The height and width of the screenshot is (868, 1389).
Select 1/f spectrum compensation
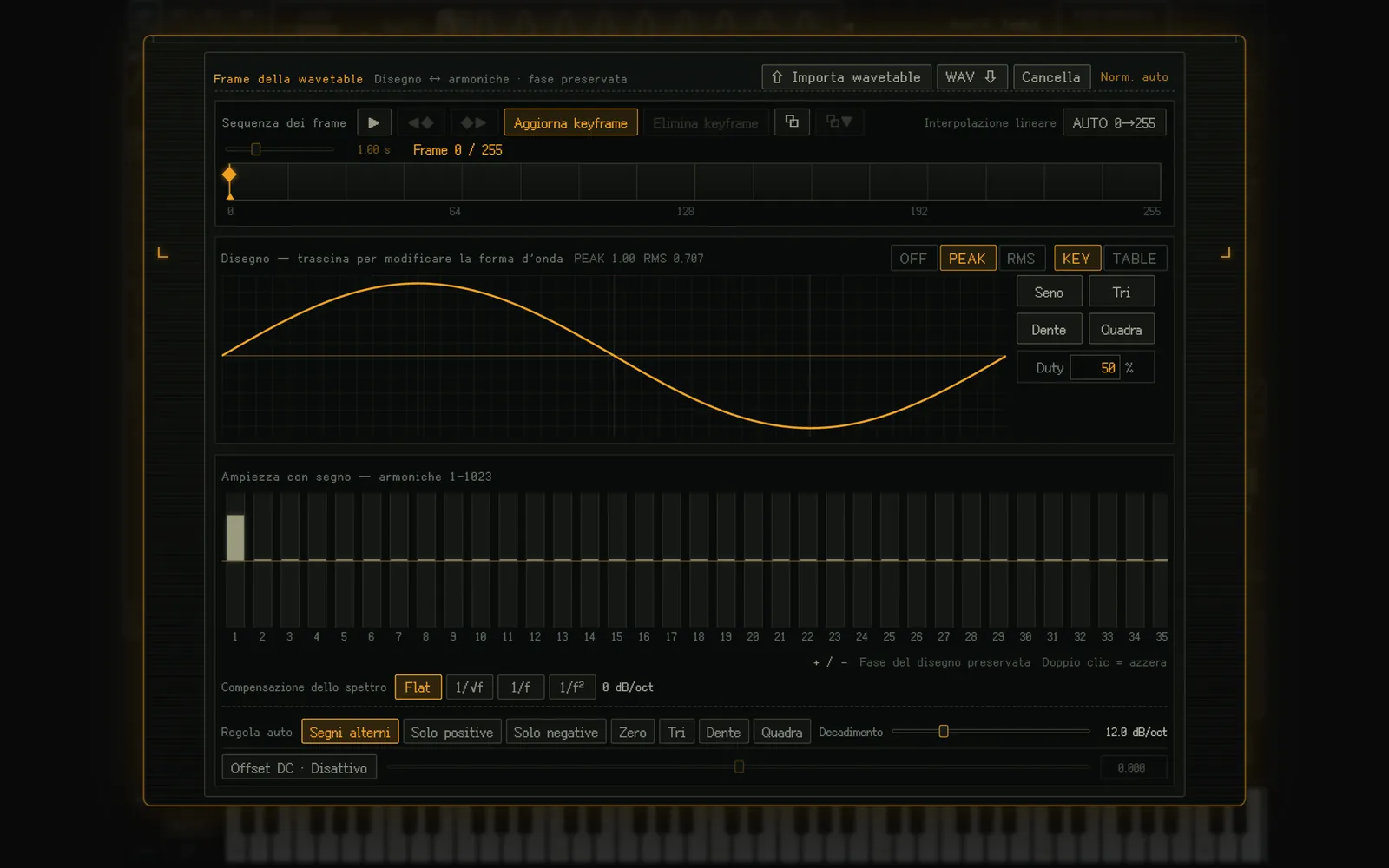tap(521, 687)
